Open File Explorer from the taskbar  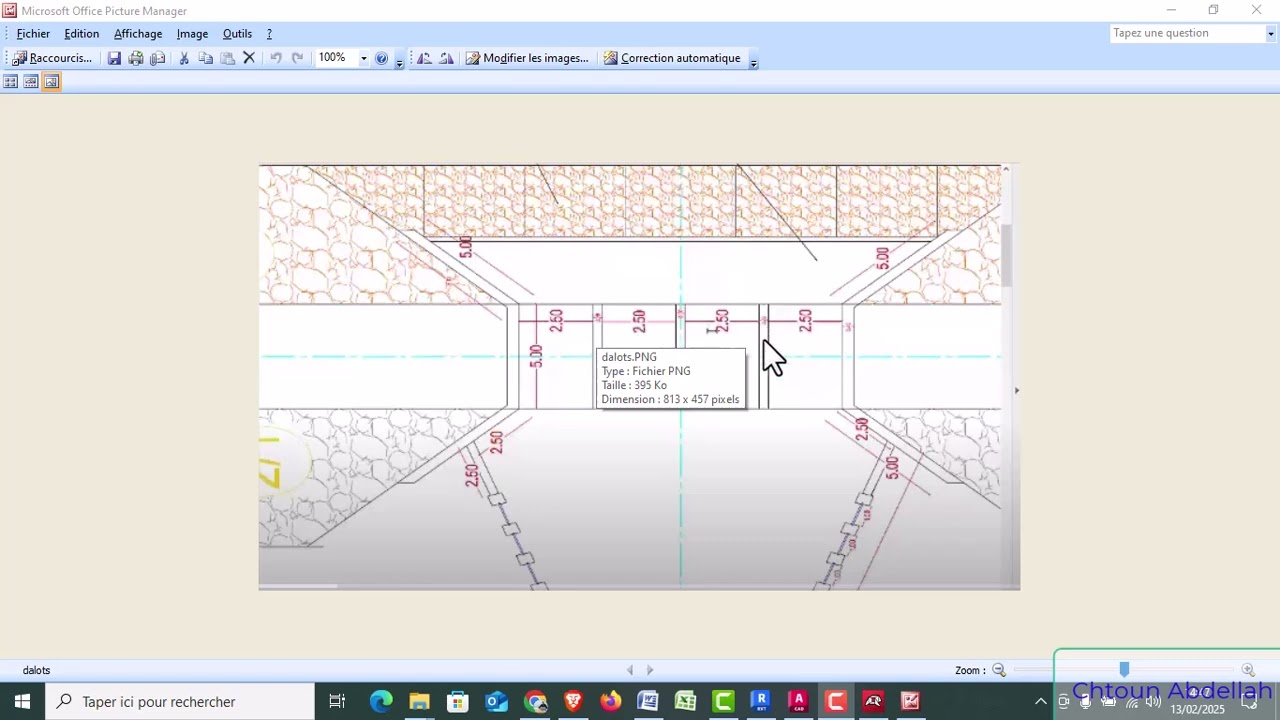tap(419, 702)
